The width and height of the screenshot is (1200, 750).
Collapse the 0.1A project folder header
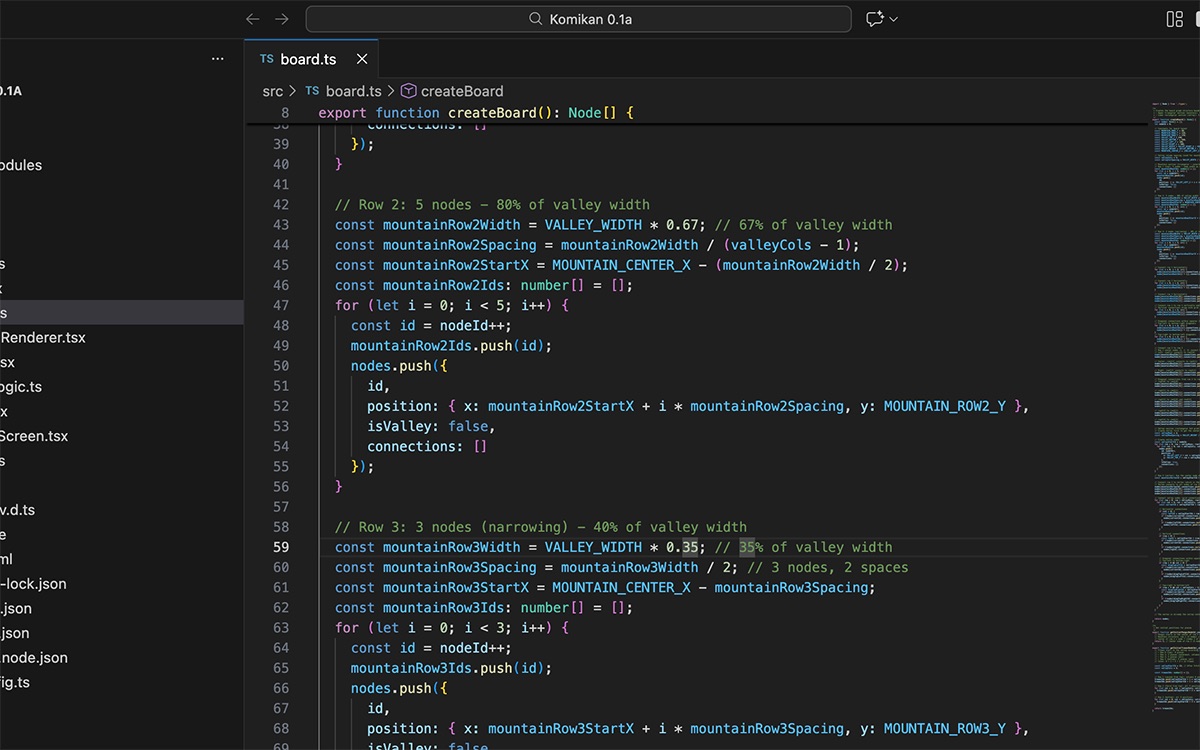coord(10,91)
